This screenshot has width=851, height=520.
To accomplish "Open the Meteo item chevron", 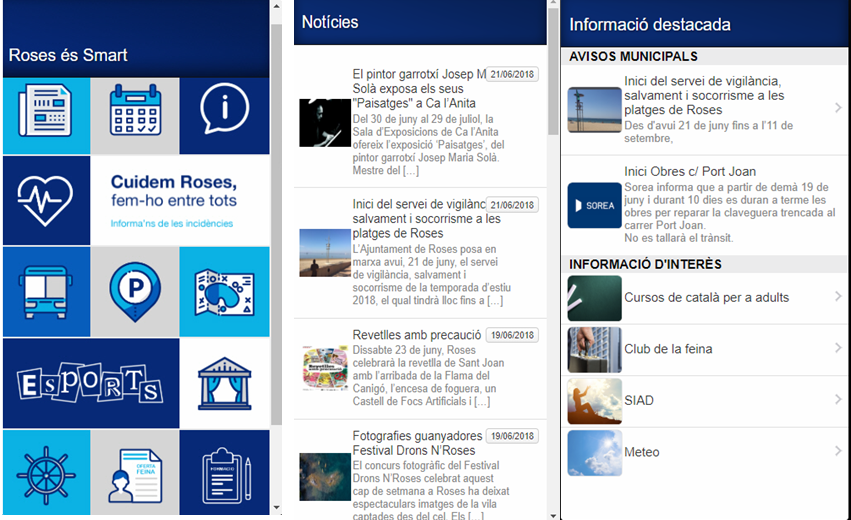I will [838, 452].
